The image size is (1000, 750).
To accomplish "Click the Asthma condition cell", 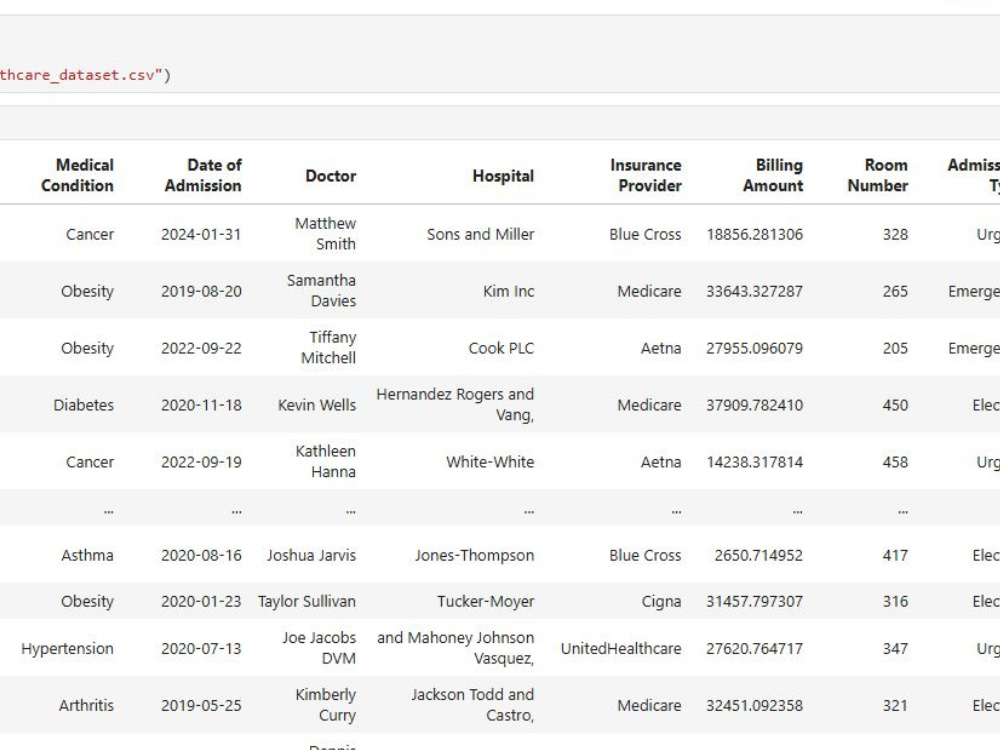I will tap(87, 555).
